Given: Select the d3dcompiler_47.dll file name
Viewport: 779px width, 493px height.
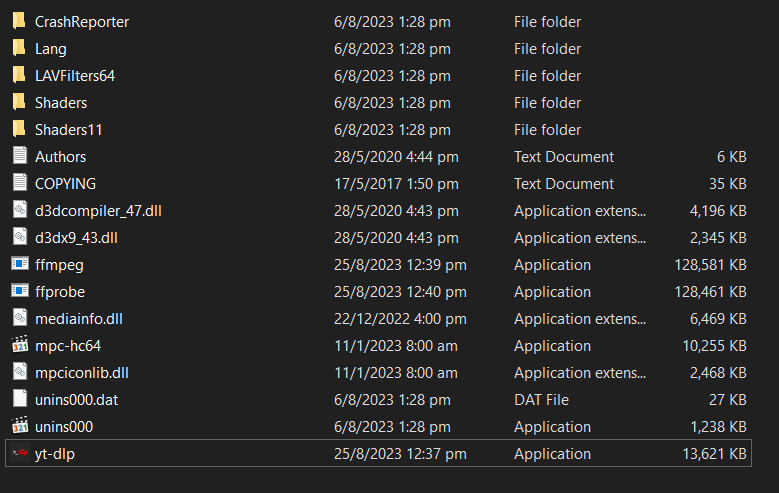Looking at the screenshot, I should 98,211.
